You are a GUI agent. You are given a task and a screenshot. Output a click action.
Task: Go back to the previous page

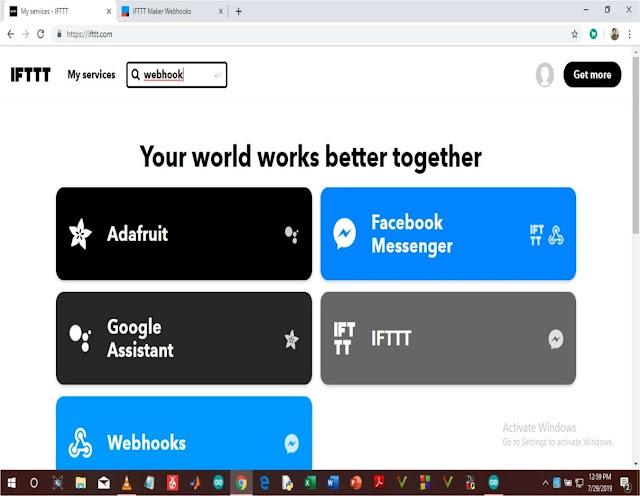pyautogui.click(x=11, y=34)
